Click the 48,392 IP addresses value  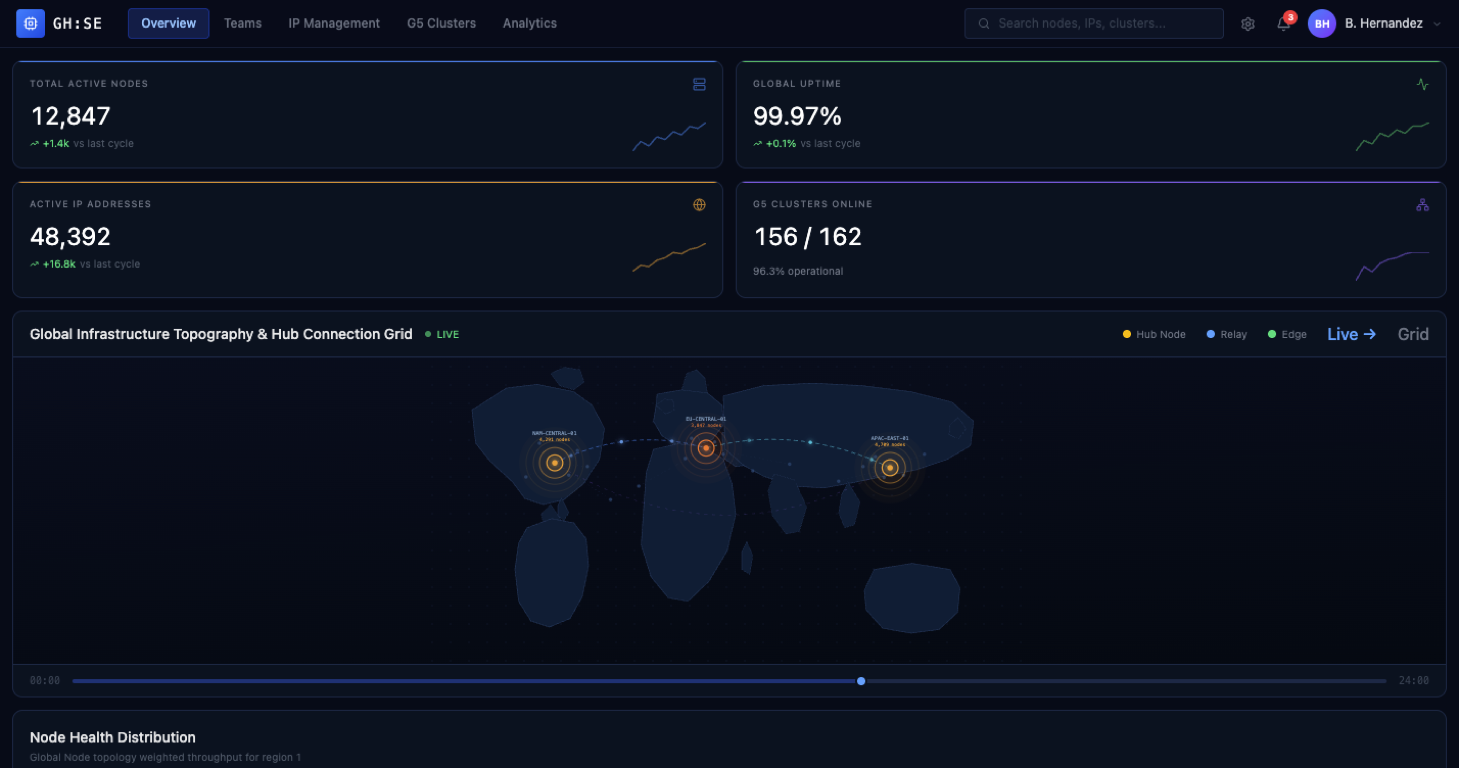(x=70, y=237)
